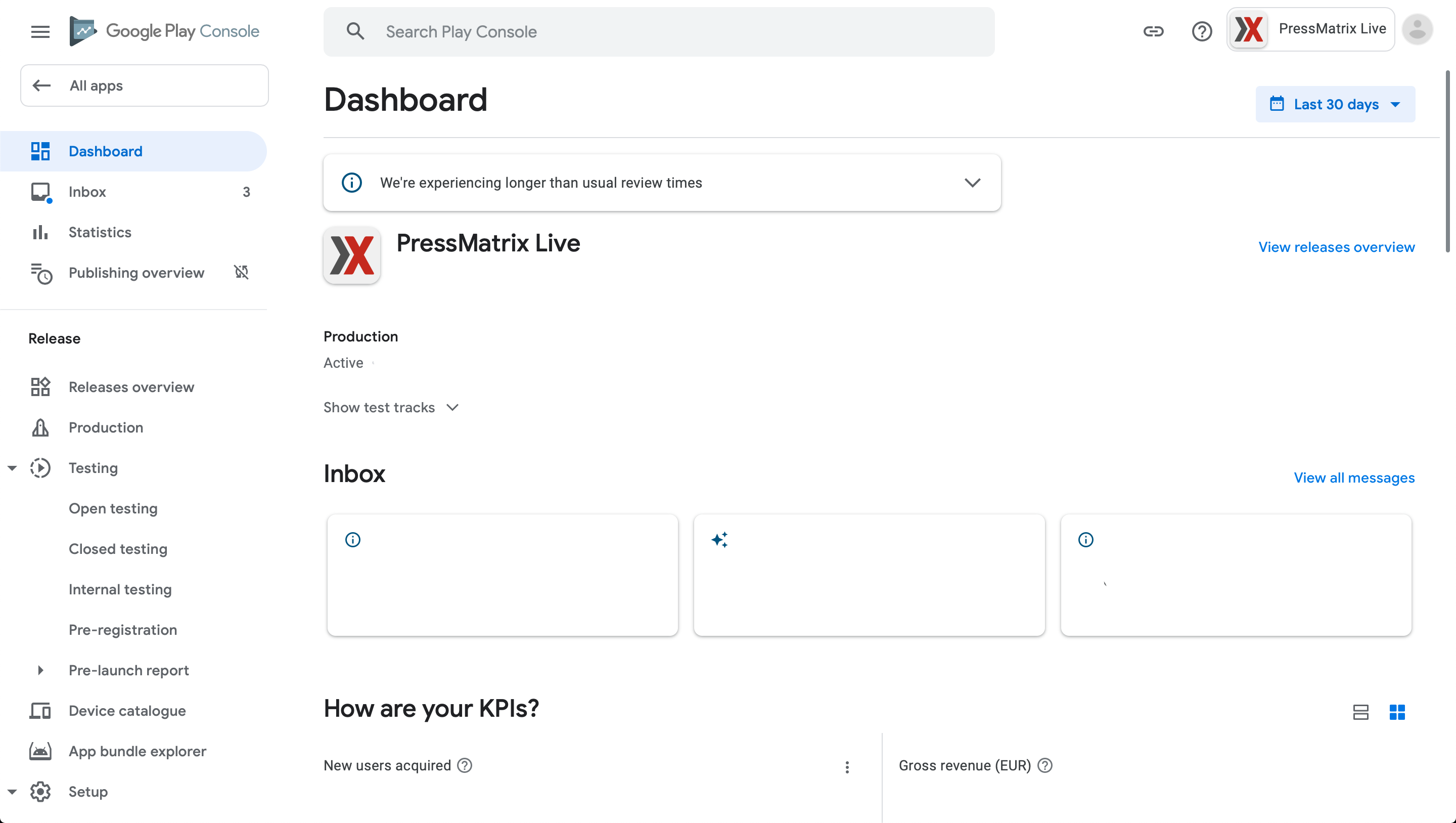1456x823 pixels.
Task: Open Statistics in sidebar
Action: point(133,232)
